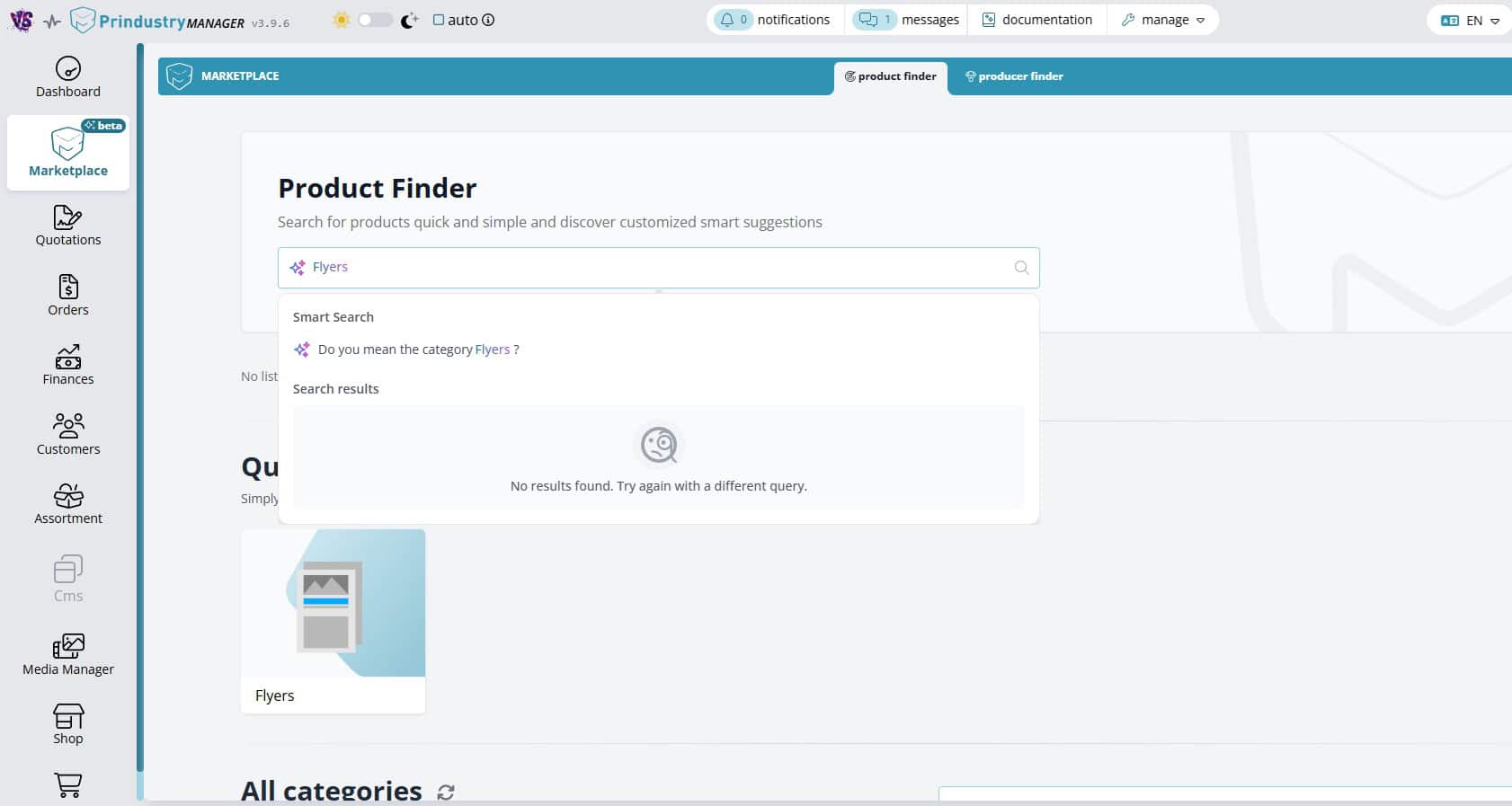The width and height of the screenshot is (1512, 806).
Task: Enable the auto theme checkbox
Action: click(439, 20)
